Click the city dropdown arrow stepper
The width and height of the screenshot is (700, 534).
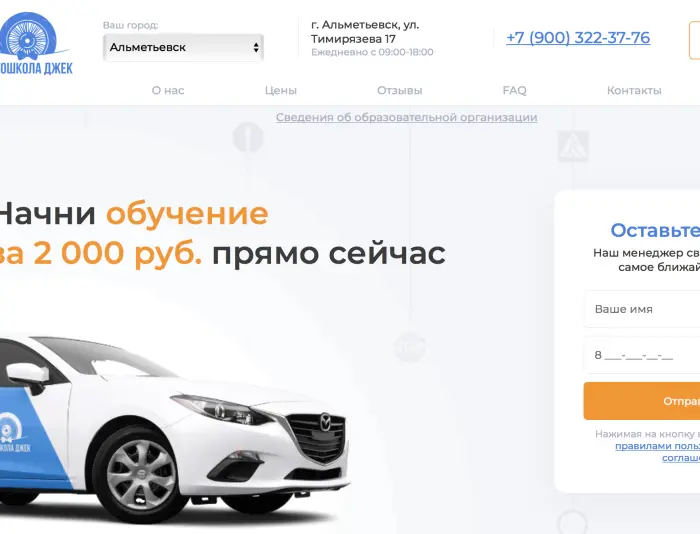[256, 47]
